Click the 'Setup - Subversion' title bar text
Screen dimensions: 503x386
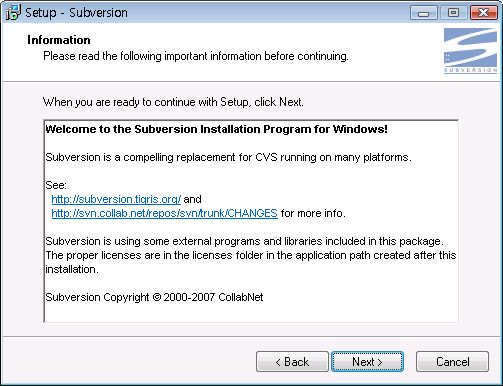76,13
